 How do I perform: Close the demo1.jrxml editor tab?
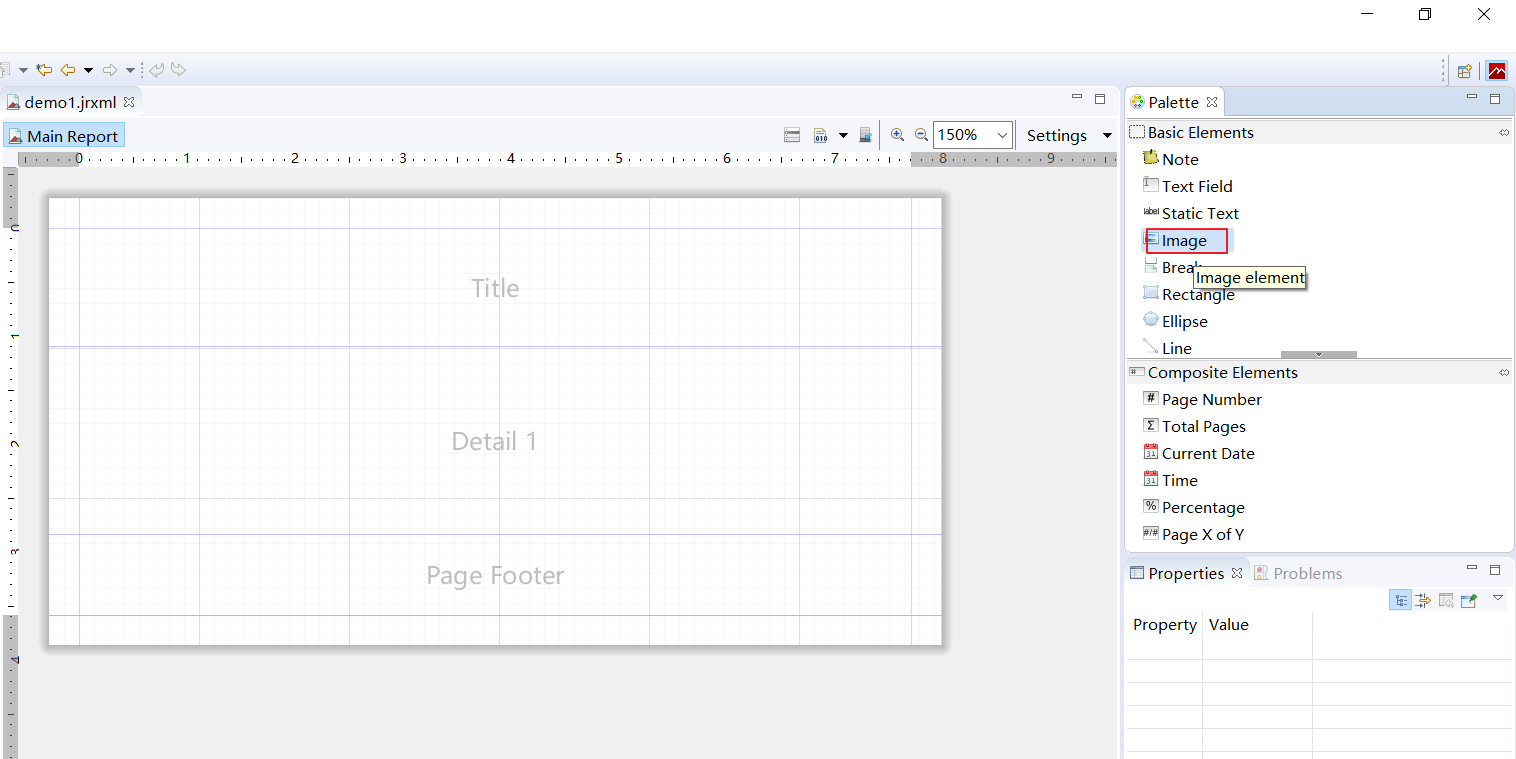[129, 102]
